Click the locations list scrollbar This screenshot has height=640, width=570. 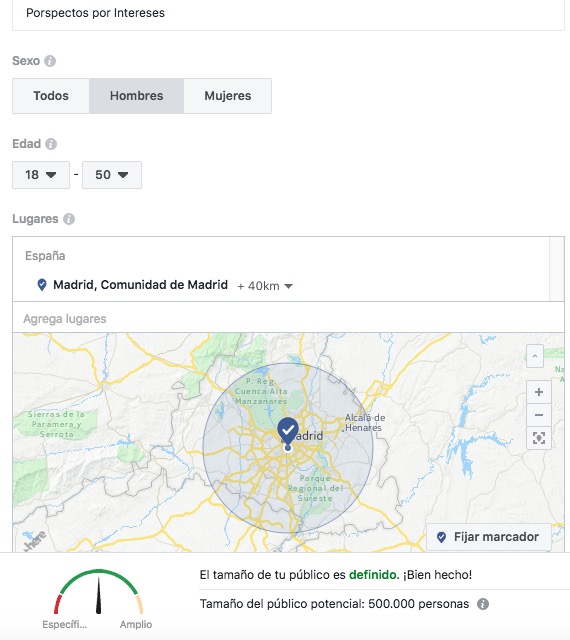pos(557,269)
